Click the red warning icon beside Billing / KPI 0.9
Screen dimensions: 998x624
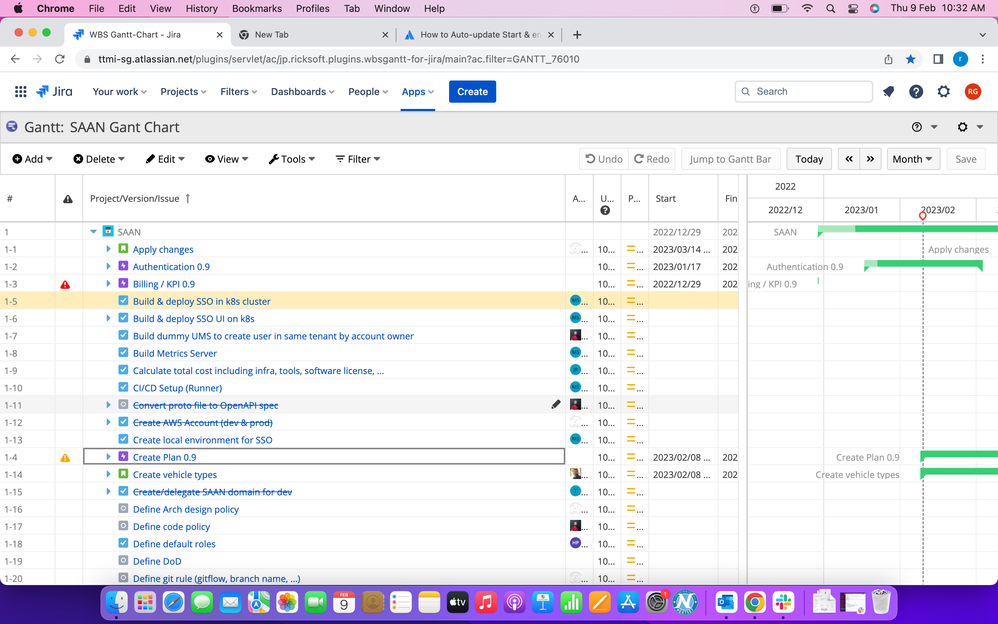click(x=64, y=283)
